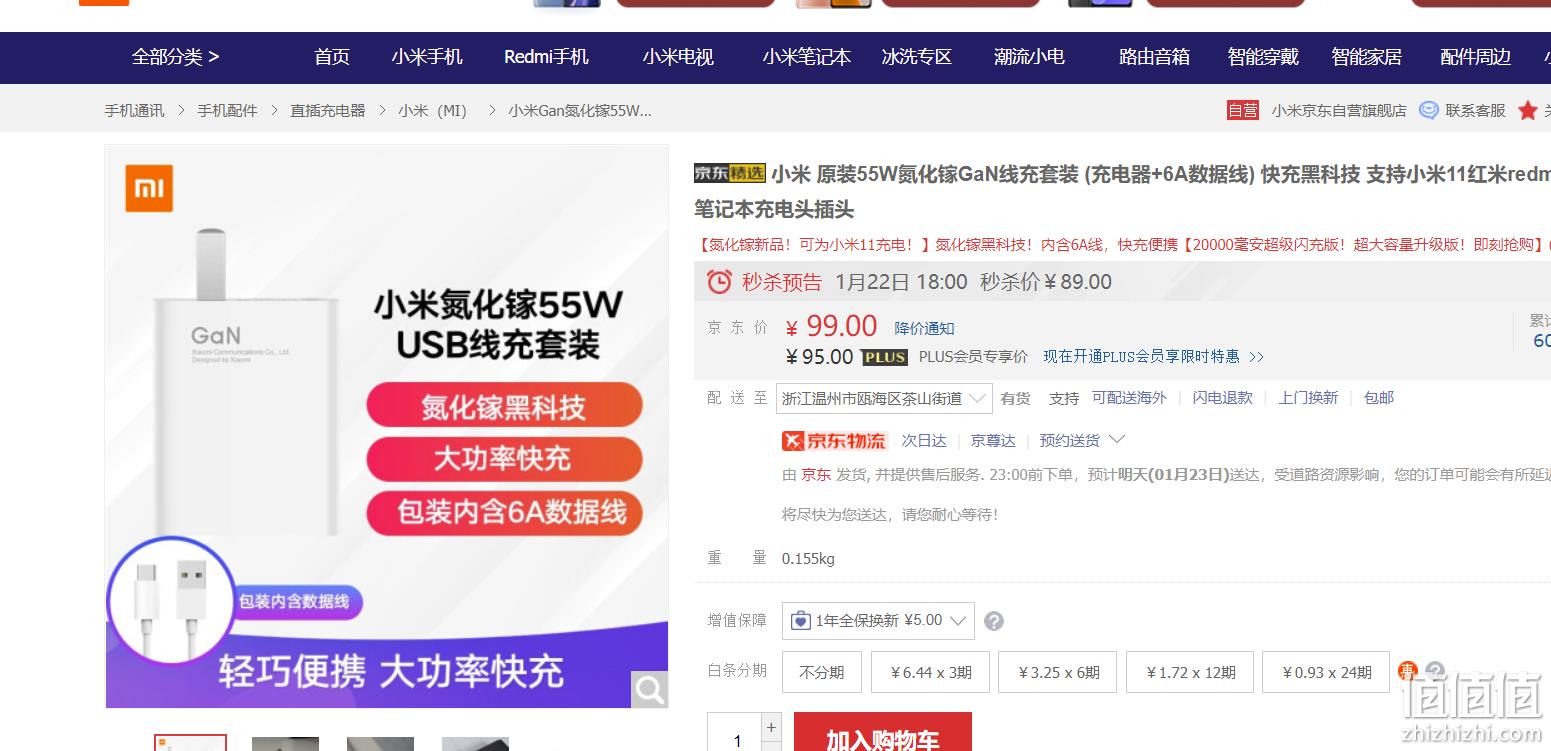Open 配件周边 nav item
The height and width of the screenshot is (751, 1551).
[x=1475, y=57]
